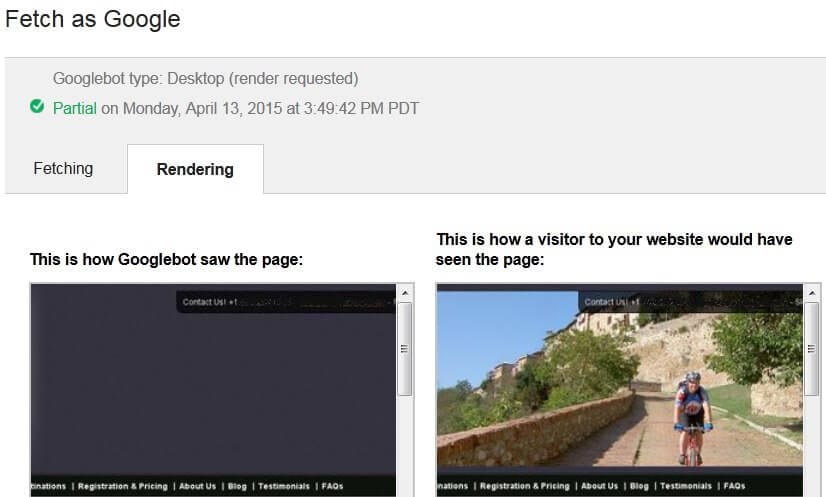This screenshot has width=826, height=497.
Task: Switch to the Fetching tab
Action: [63, 169]
